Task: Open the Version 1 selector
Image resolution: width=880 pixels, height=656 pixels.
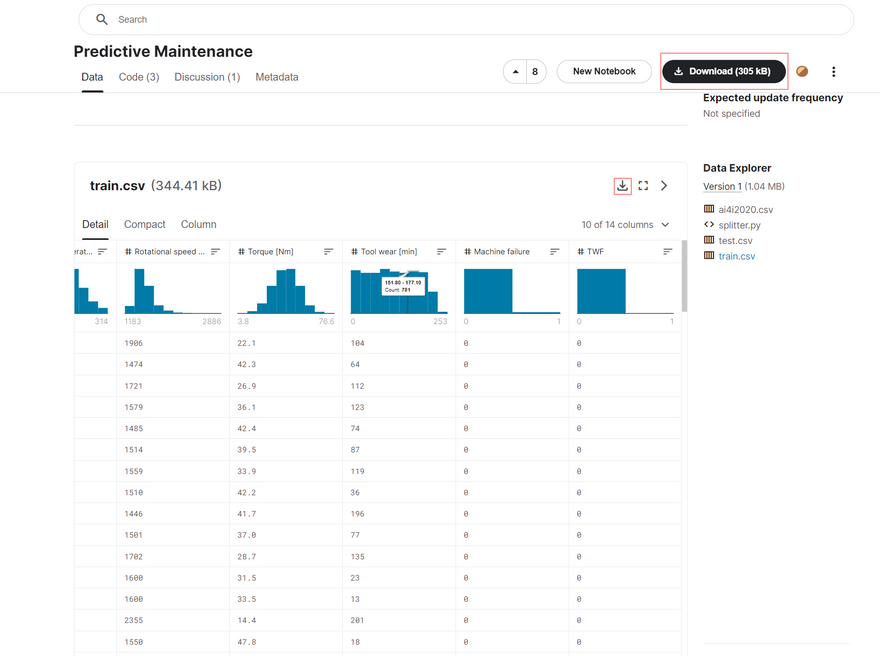Action: [x=722, y=186]
